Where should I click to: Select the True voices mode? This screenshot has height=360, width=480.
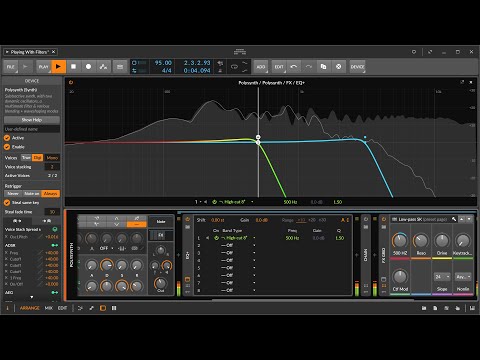pos(26,158)
